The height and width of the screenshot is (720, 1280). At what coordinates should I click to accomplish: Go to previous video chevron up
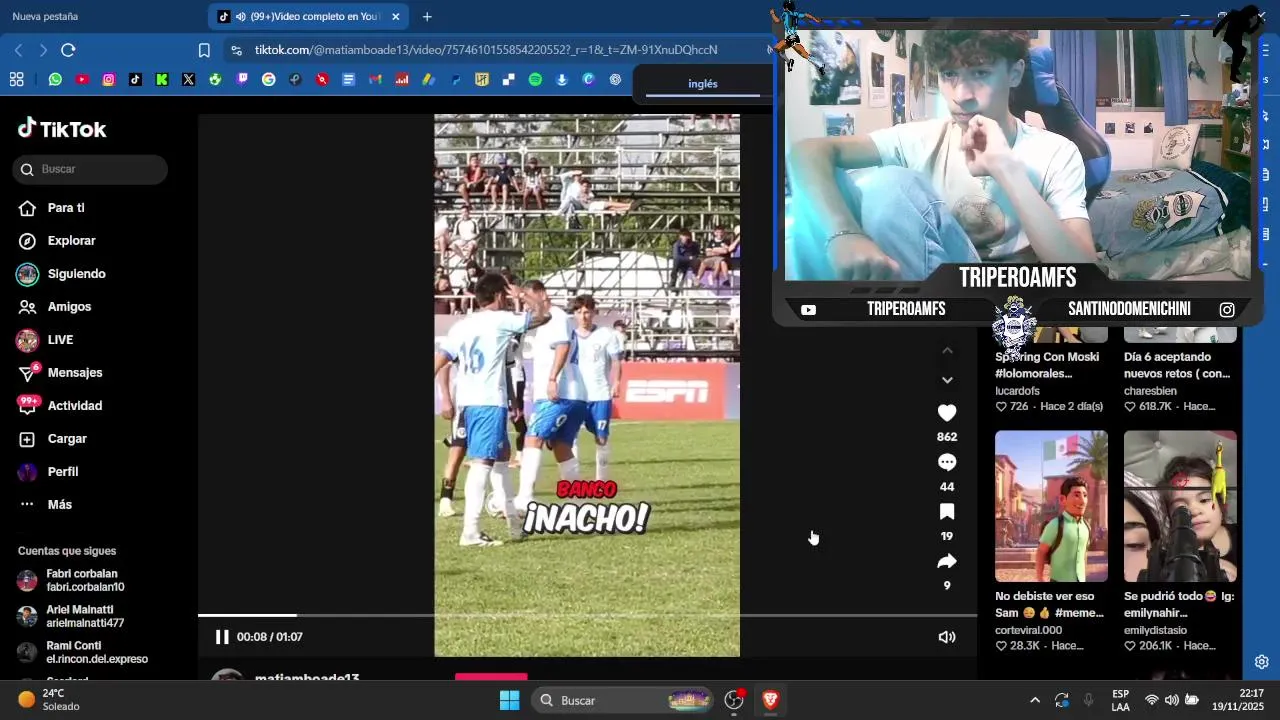point(947,351)
